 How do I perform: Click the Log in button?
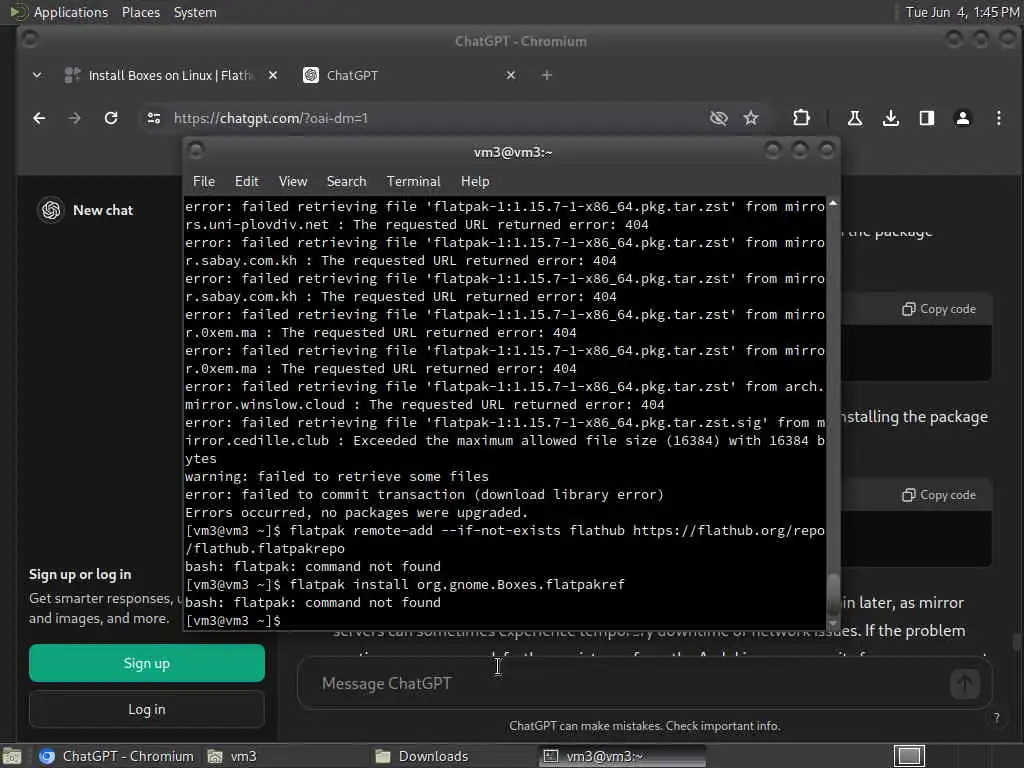147,709
